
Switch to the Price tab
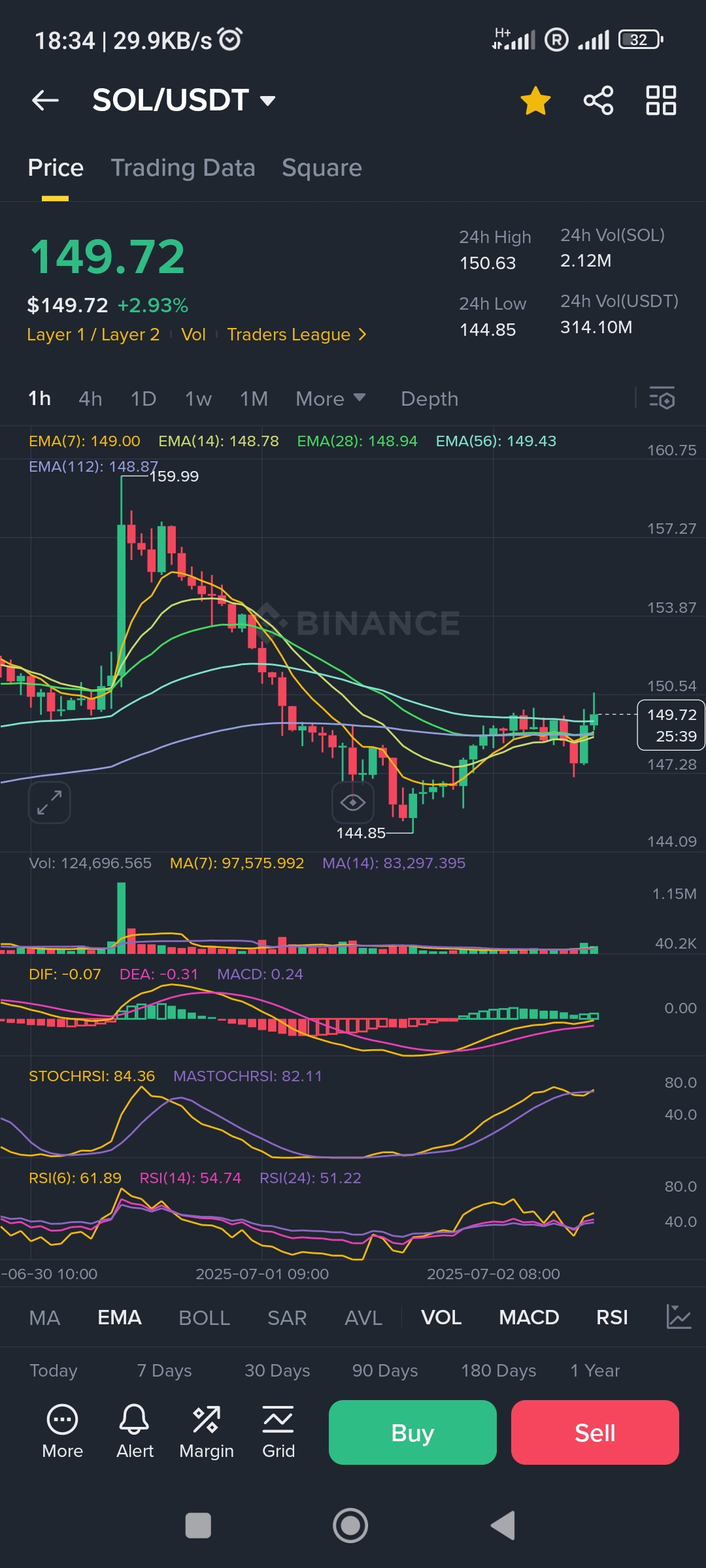56,168
